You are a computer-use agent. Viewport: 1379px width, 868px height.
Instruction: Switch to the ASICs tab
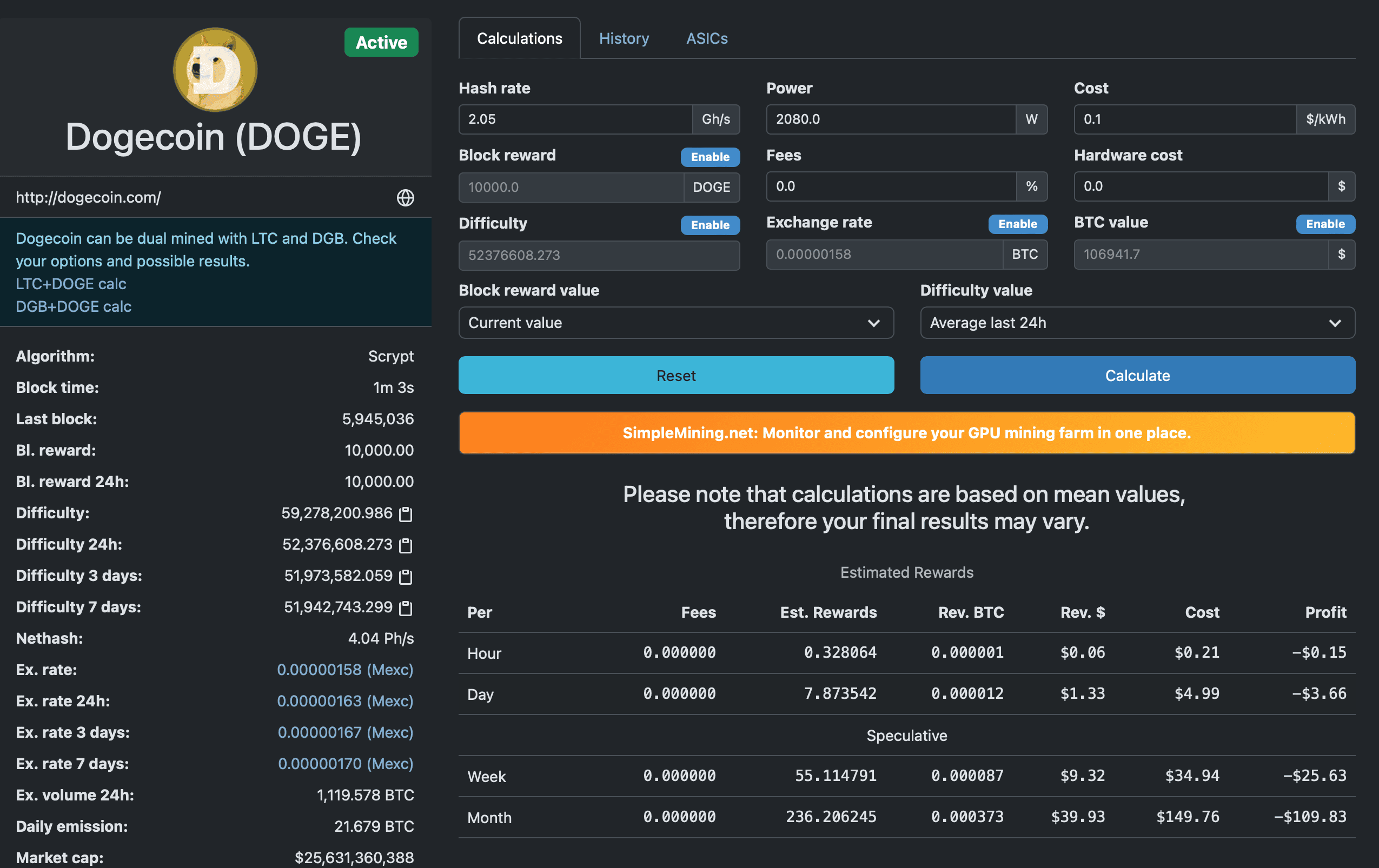[707, 38]
